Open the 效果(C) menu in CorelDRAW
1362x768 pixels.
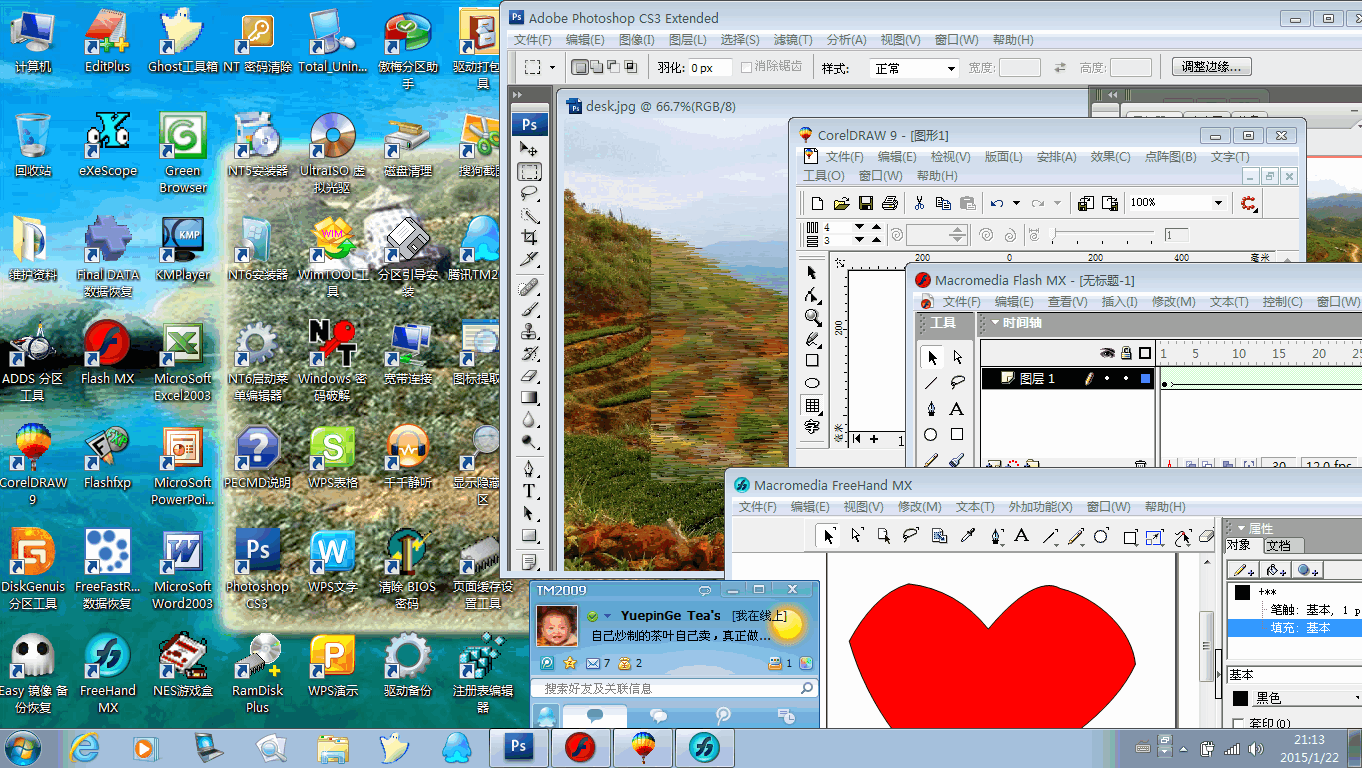pos(1110,157)
